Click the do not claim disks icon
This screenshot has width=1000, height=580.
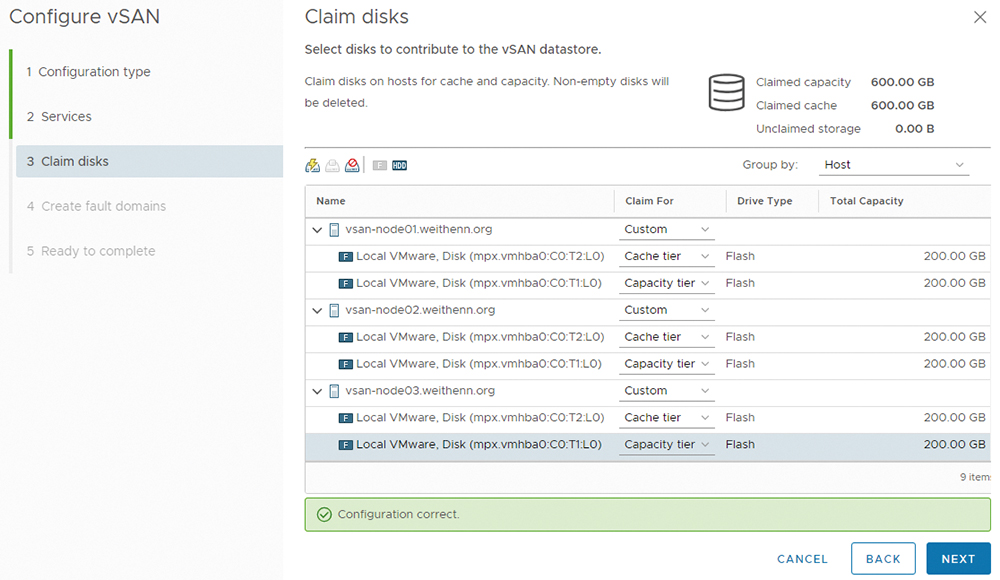point(352,165)
